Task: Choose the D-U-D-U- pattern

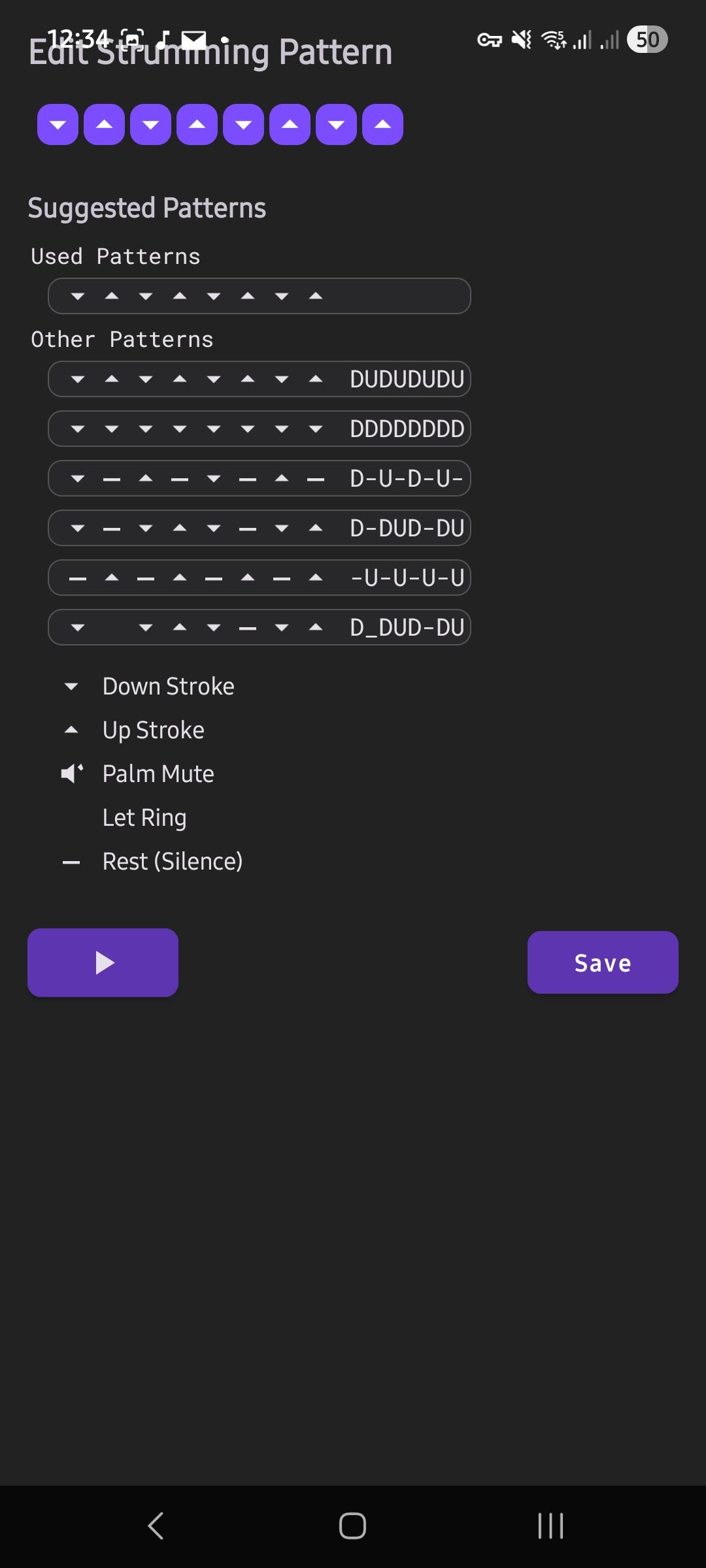Action: pyautogui.click(x=260, y=478)
